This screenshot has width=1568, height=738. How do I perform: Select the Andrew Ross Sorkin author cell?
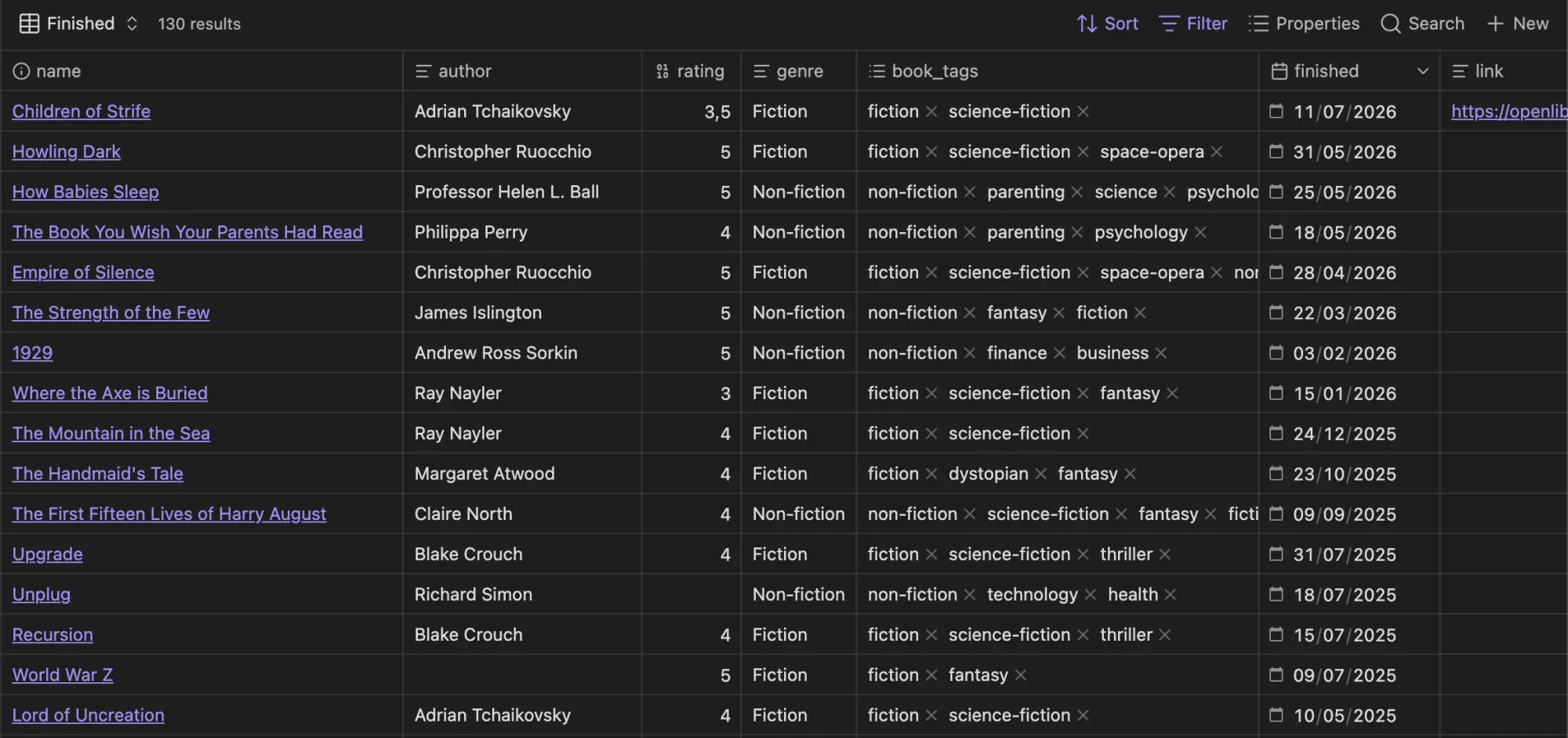pyautogui.click(x=523, y=353)
